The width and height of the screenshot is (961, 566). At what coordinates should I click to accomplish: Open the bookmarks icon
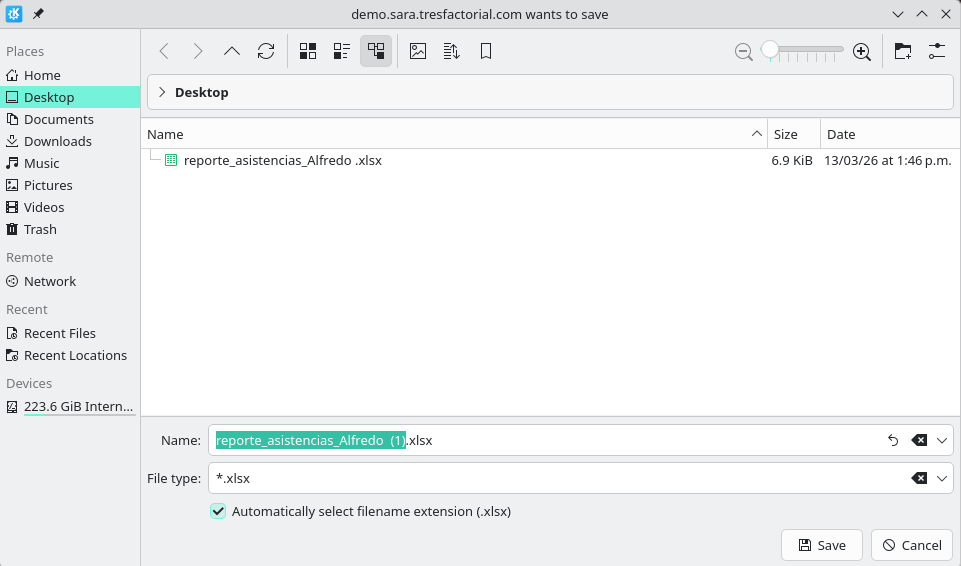coord(485,51)
